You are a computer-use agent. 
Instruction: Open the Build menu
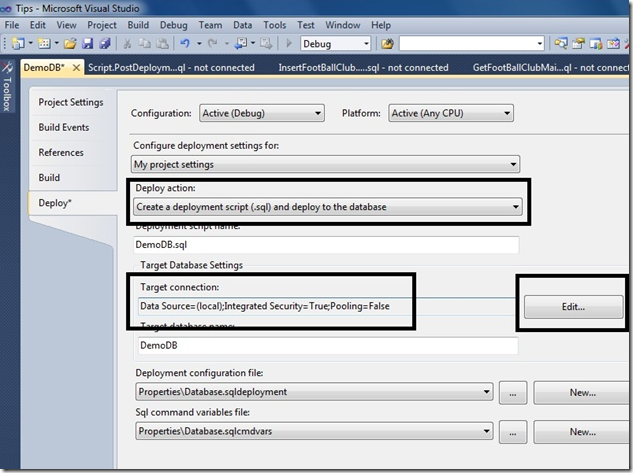click(138, 25)
